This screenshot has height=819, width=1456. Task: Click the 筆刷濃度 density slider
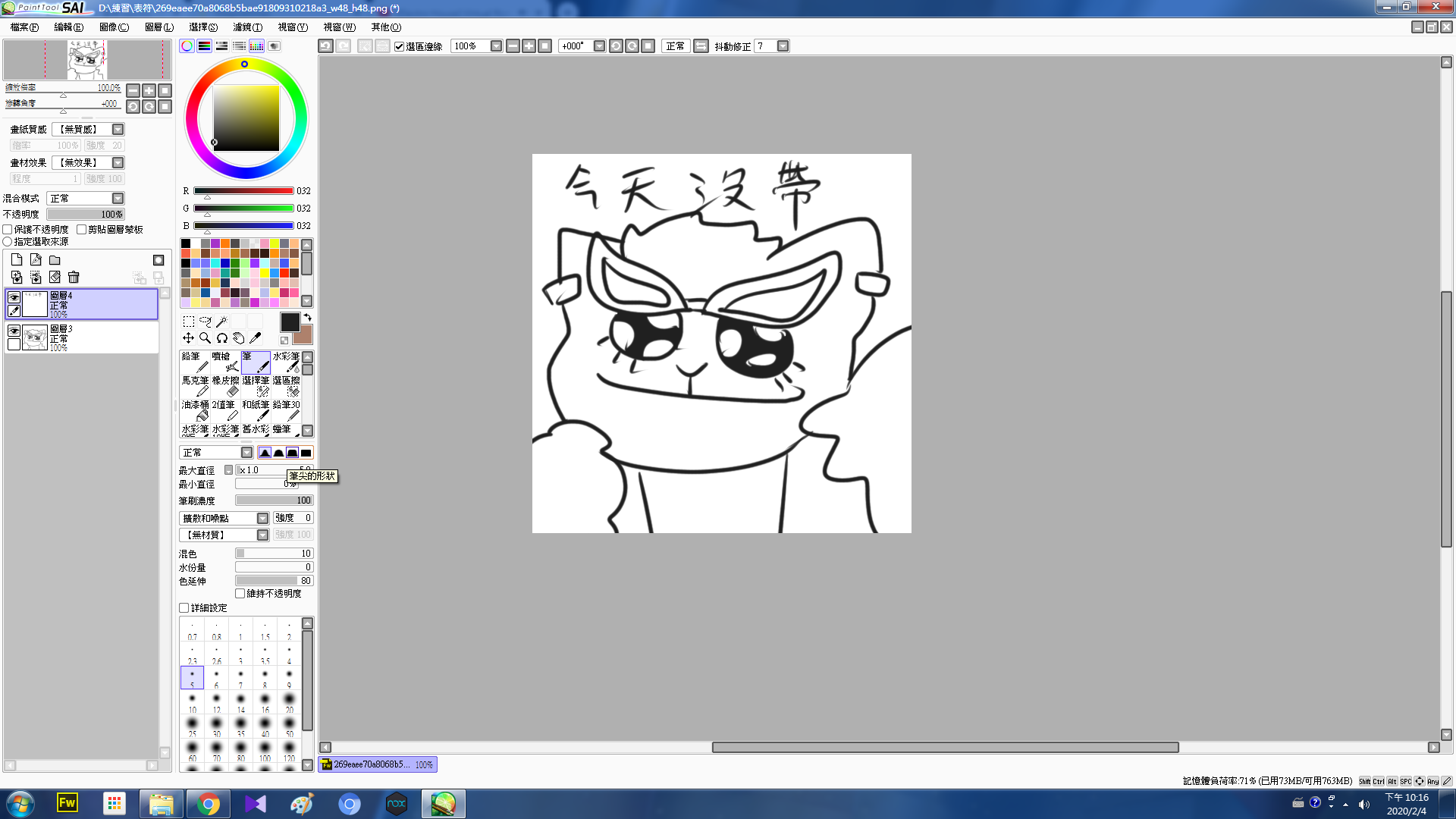(x=274, y=500)
